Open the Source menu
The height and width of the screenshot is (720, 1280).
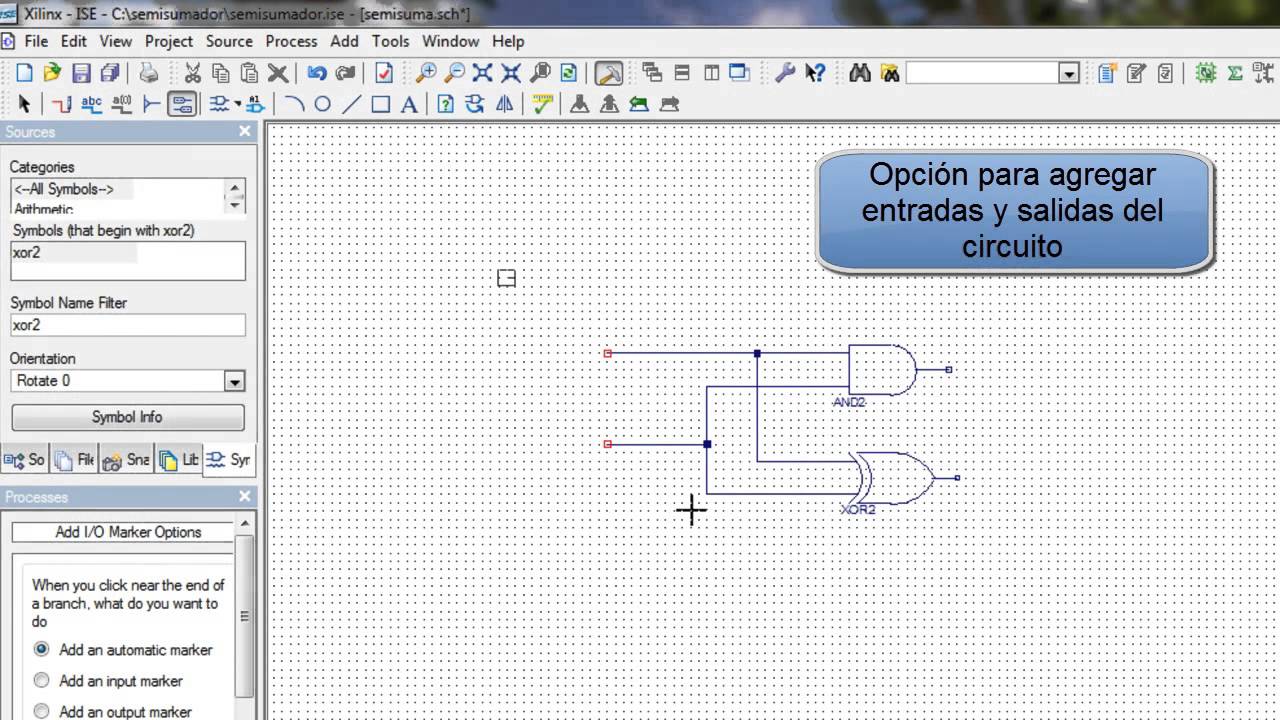[x=229, y=41]
